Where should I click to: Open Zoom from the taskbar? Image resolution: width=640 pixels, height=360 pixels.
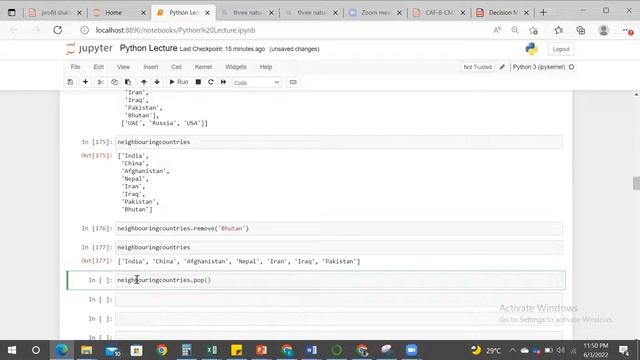pyautogui.click(x=411, y=350)
